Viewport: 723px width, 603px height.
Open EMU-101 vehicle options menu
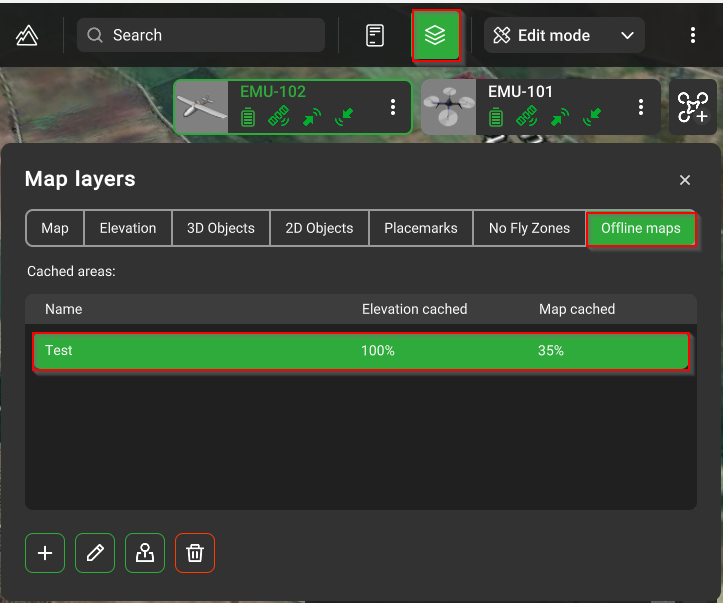641,107
